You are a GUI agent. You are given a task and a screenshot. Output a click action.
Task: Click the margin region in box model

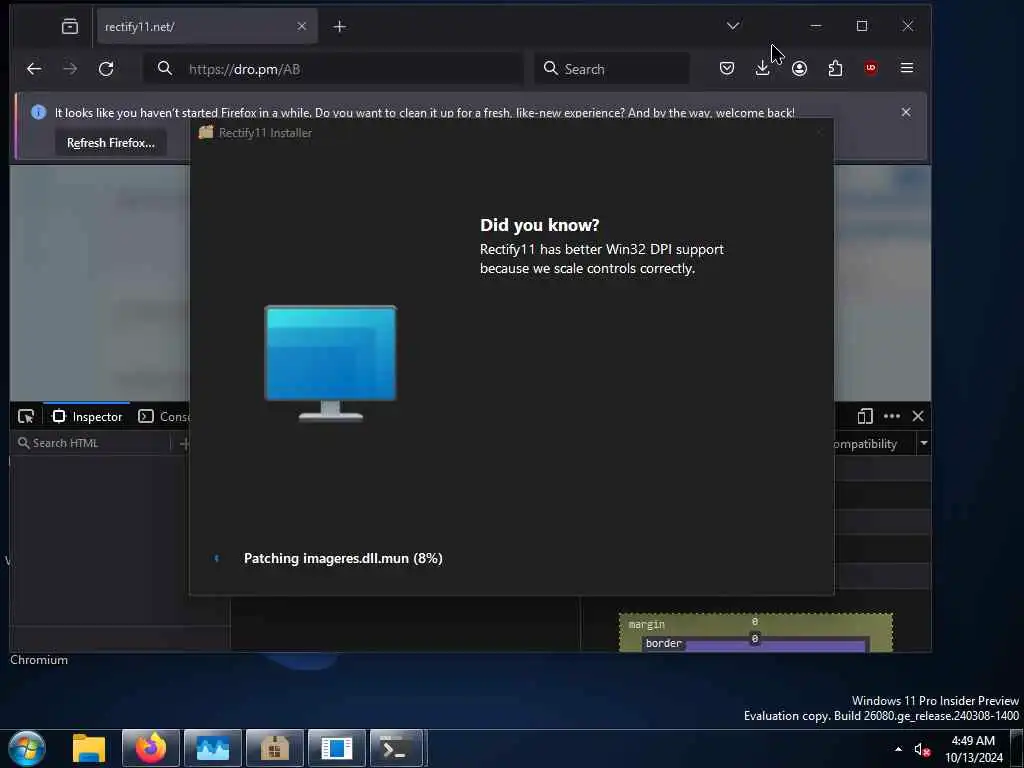point(647,625)
